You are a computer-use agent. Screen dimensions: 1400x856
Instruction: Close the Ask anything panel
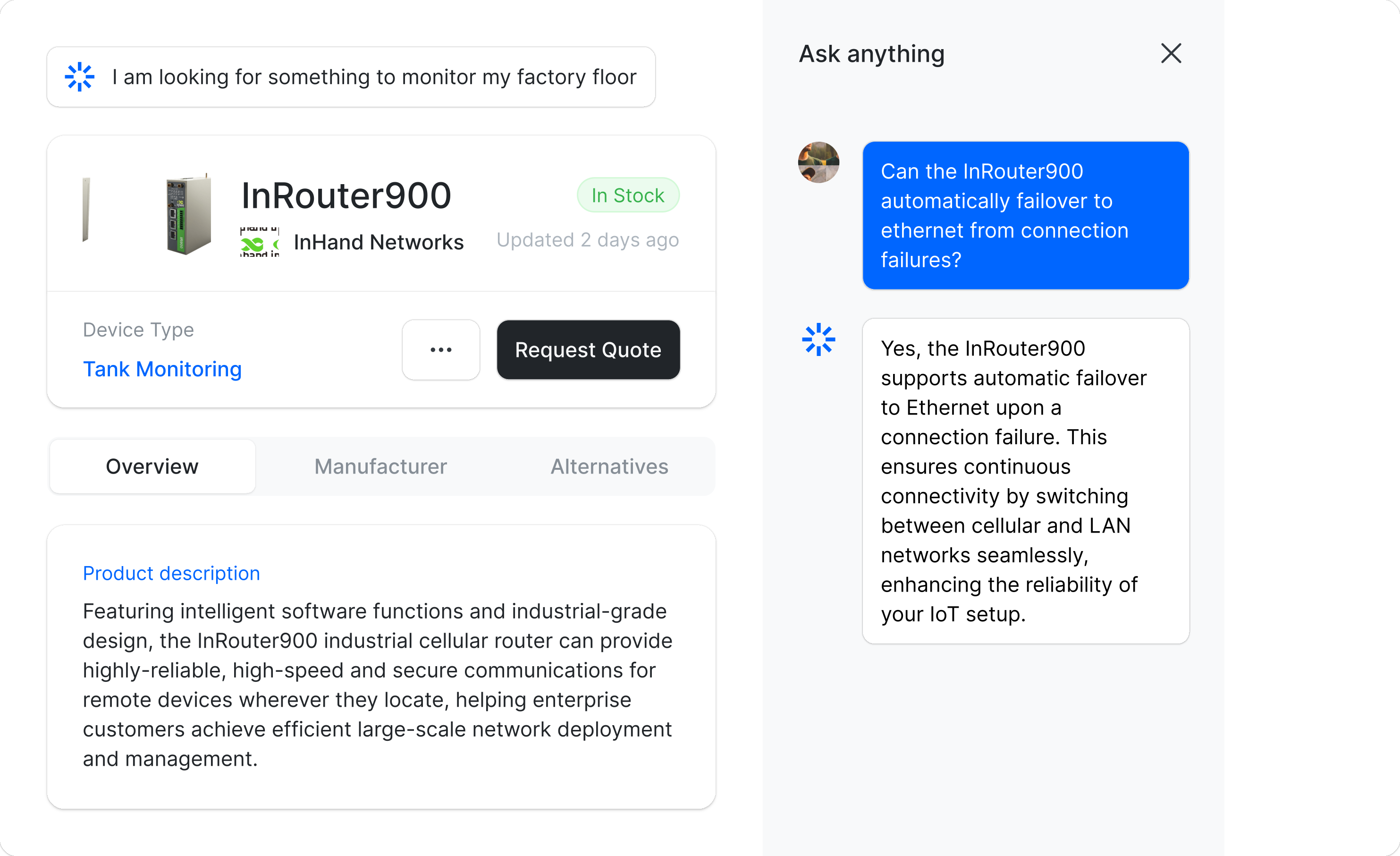tap(1171, 53)
